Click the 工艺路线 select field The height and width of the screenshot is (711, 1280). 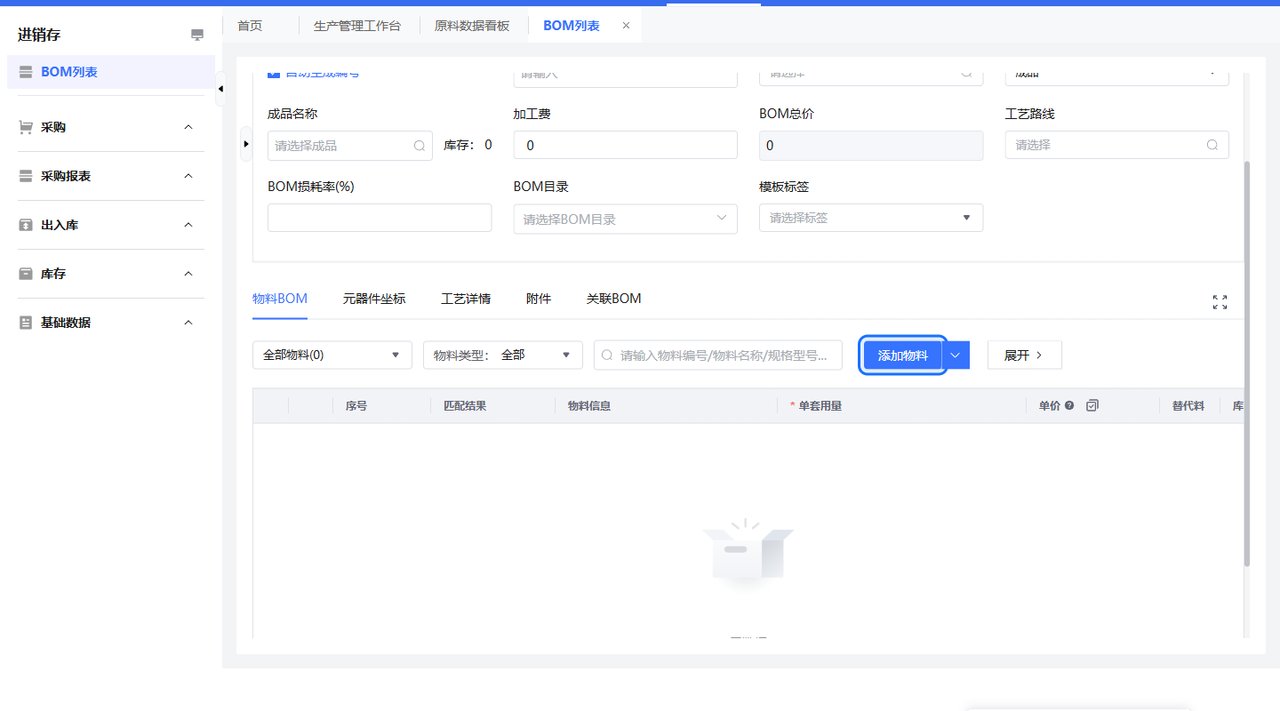pyautogui.click(x=1117, y=145)
